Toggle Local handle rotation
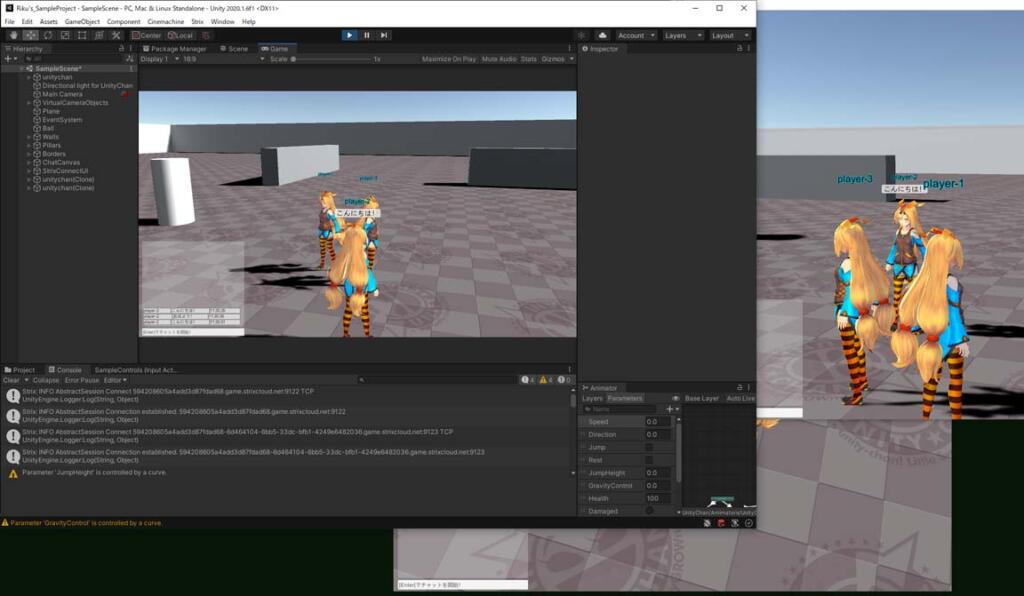1024x596 pixels. coord(180,35)
